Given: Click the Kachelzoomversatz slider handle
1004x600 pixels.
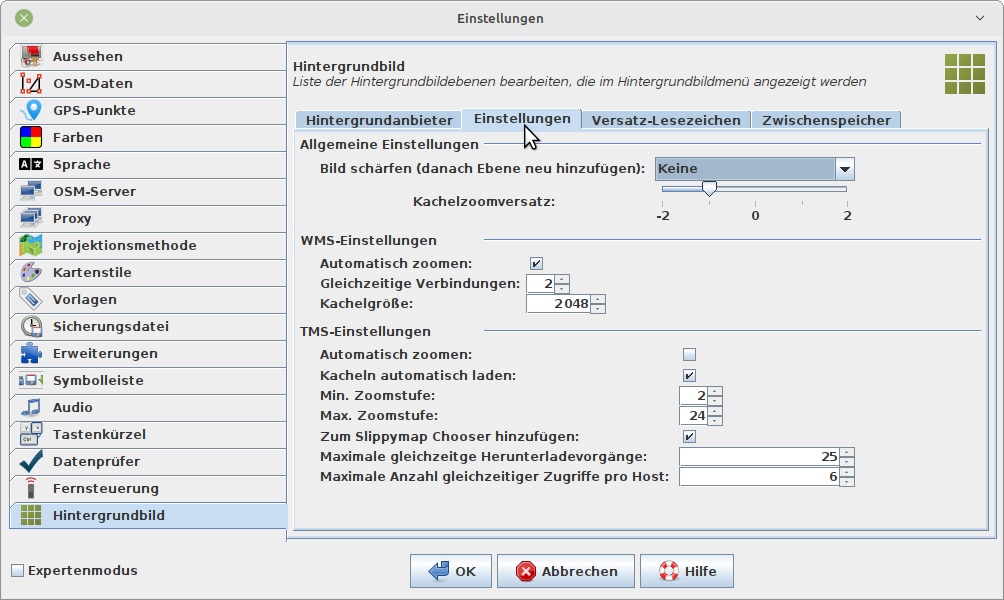Looking at the screenshot, I should point(709,188).
